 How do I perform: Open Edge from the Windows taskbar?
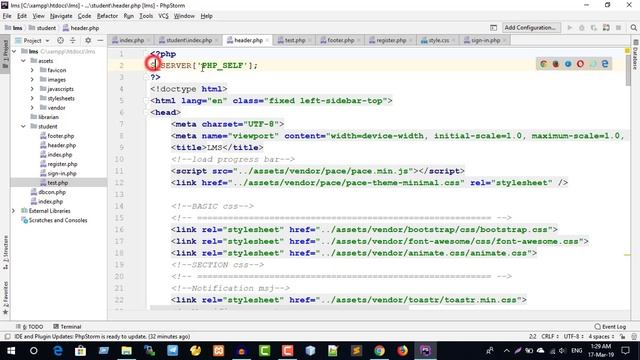pos(58,351)
